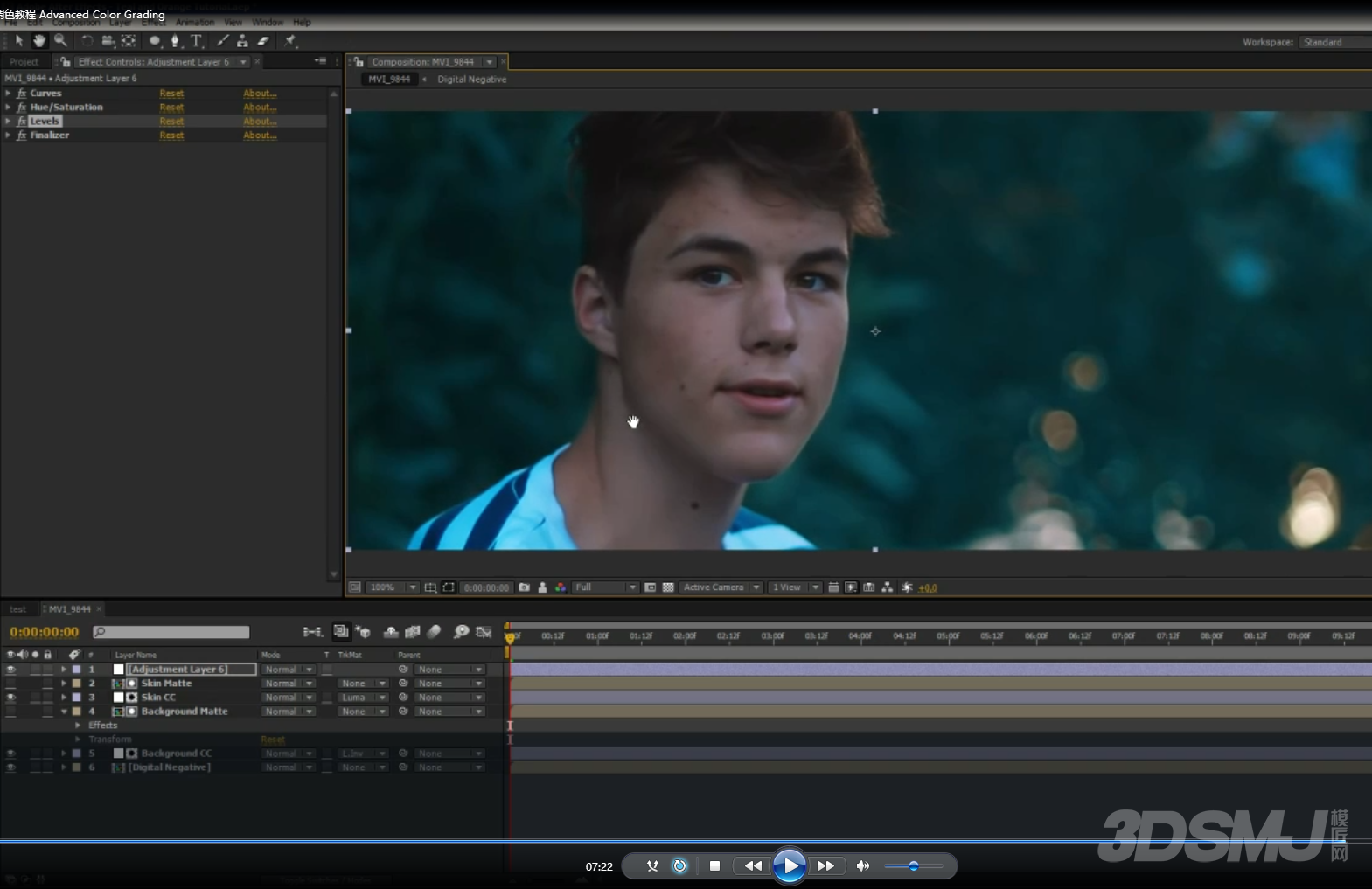This screenshot has height=889, width=1372.
Task: Expand the Skin CC layer
Action: [64, 698]
